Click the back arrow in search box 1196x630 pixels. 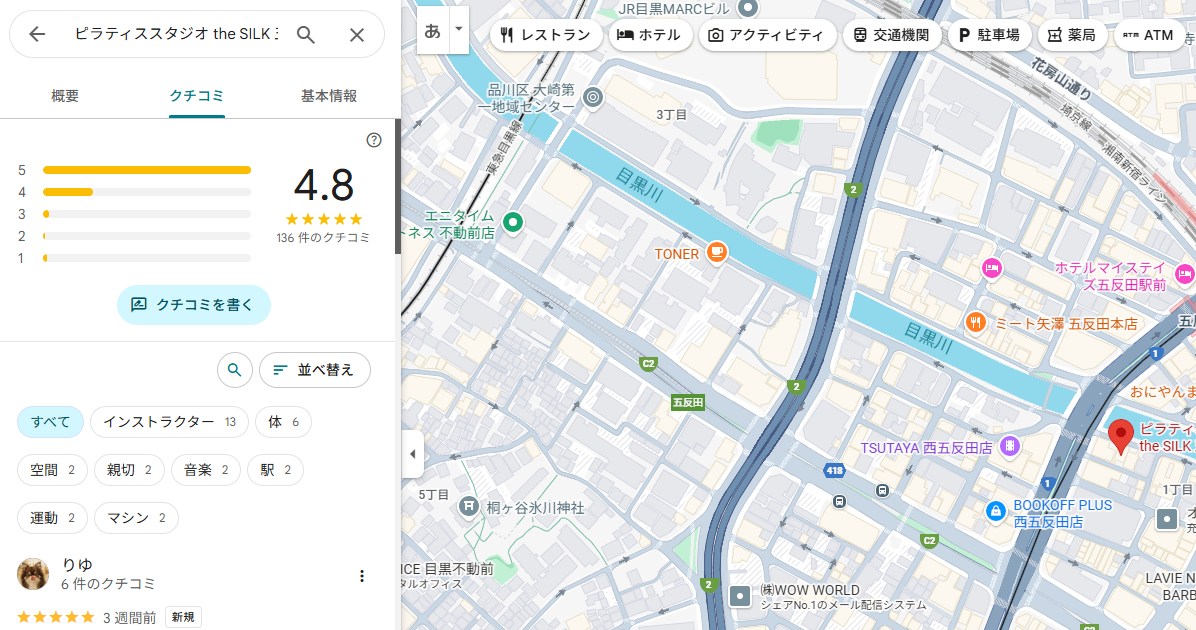(37, 35)
